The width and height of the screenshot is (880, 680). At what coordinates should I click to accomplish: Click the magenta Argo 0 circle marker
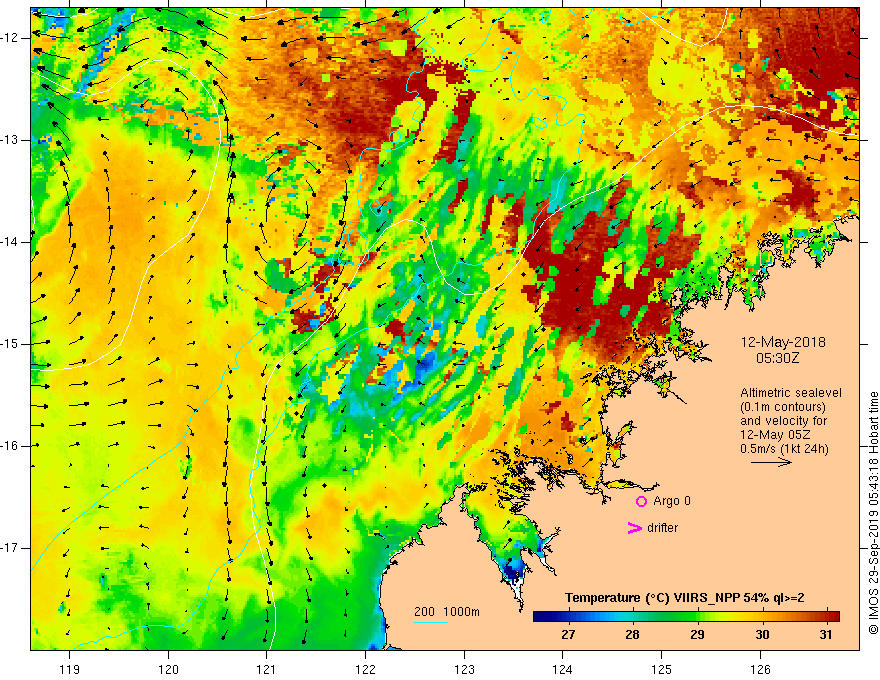click(641, 502)
